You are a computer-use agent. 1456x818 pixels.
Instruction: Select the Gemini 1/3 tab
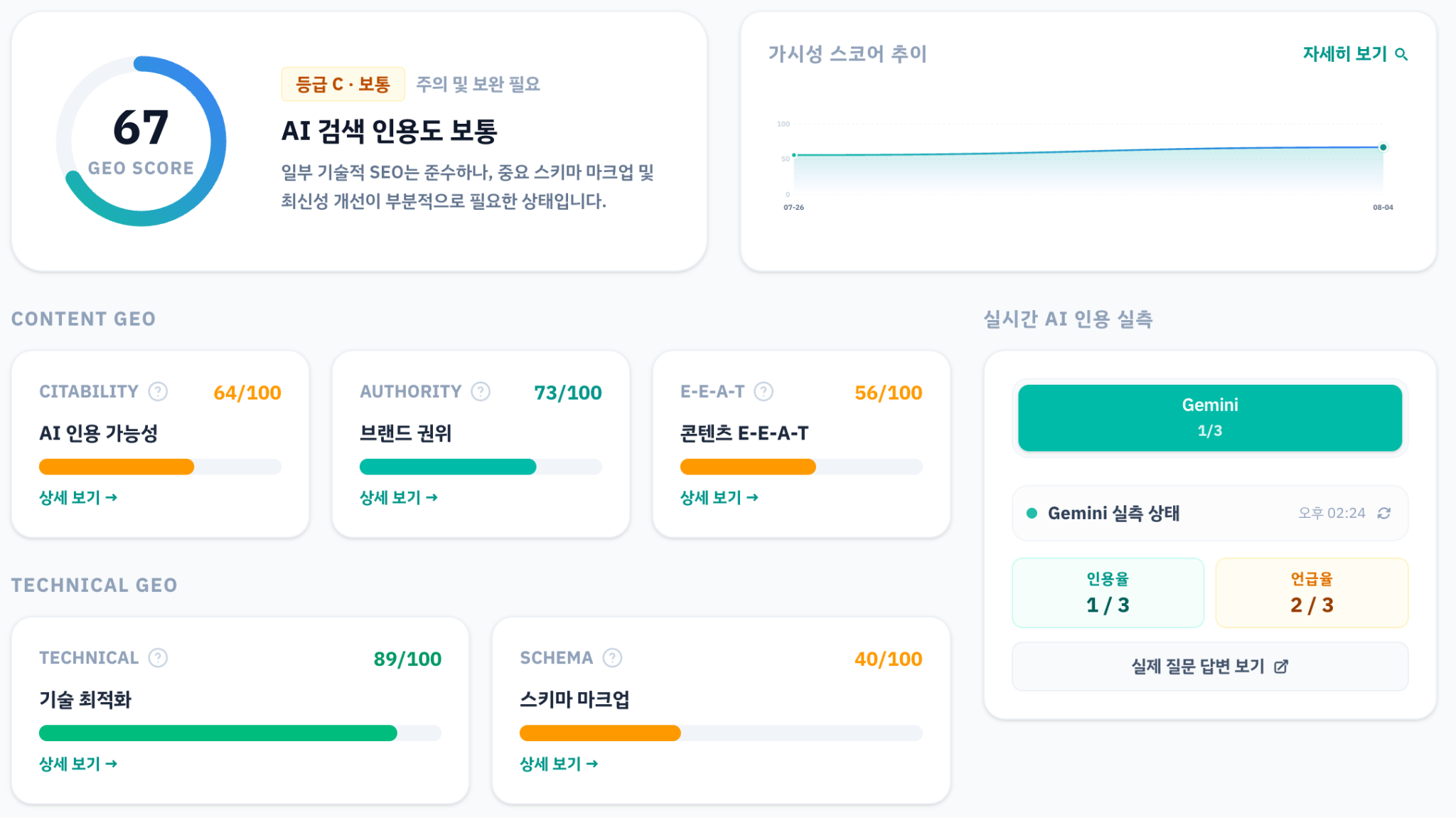point(1209,418)
